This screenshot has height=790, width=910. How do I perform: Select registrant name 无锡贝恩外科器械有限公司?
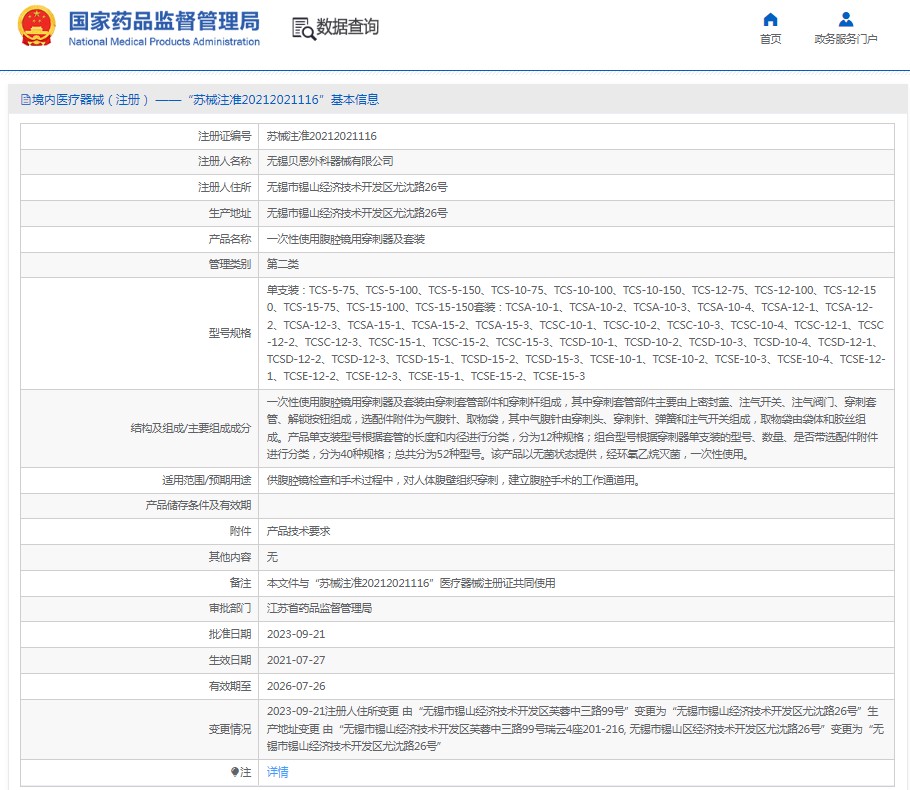[x=330, y=161]
